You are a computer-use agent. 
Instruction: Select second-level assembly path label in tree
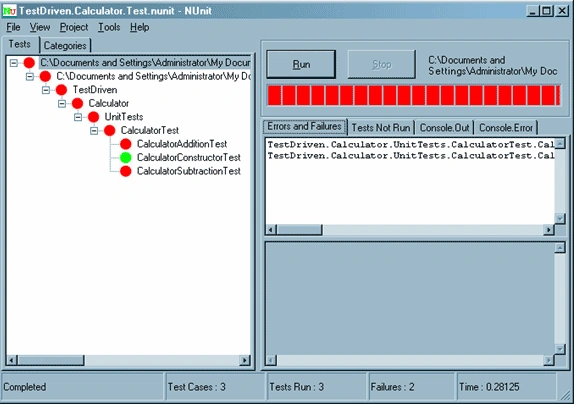click(153, 76)
